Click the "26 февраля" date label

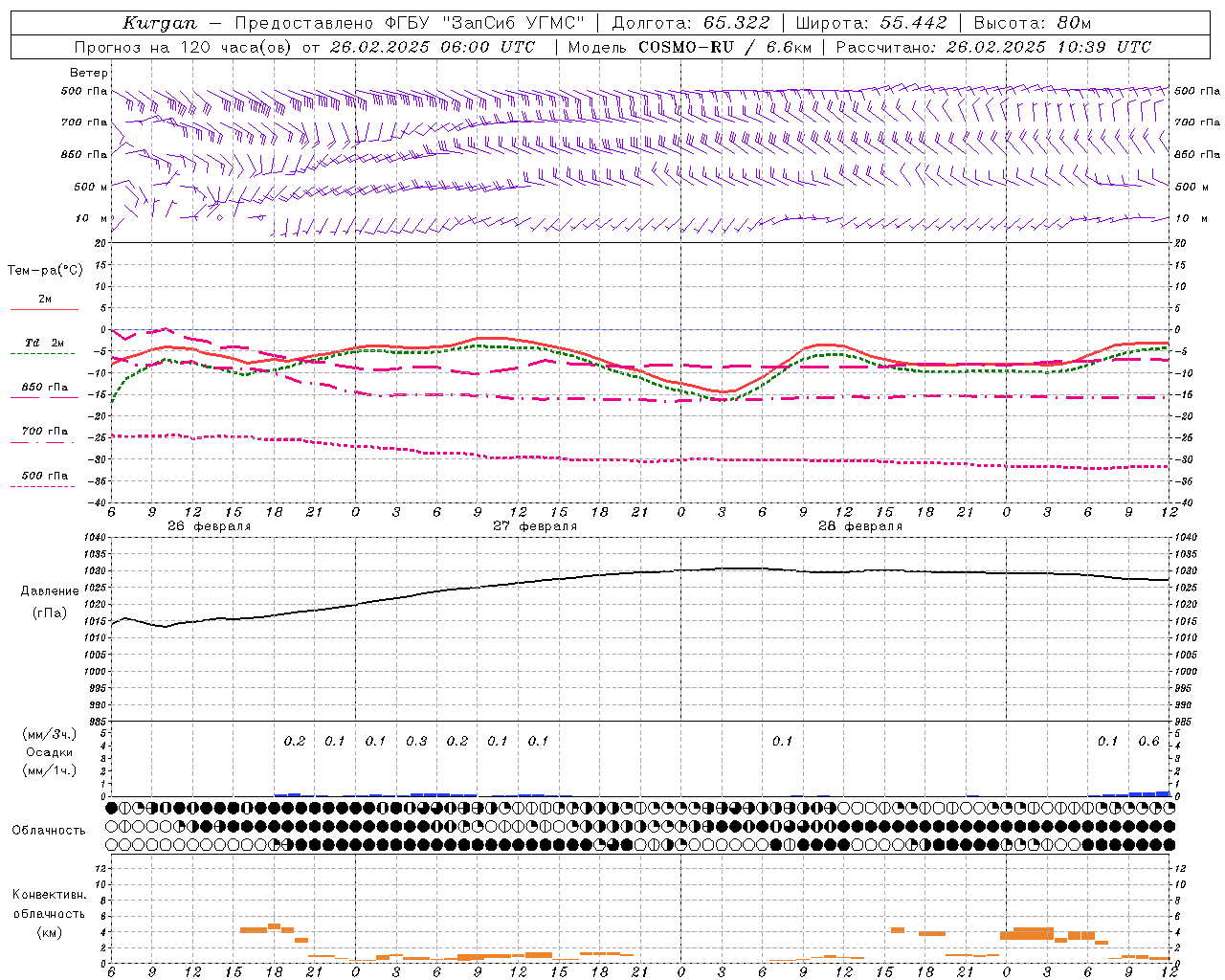[x=209, y=526]
